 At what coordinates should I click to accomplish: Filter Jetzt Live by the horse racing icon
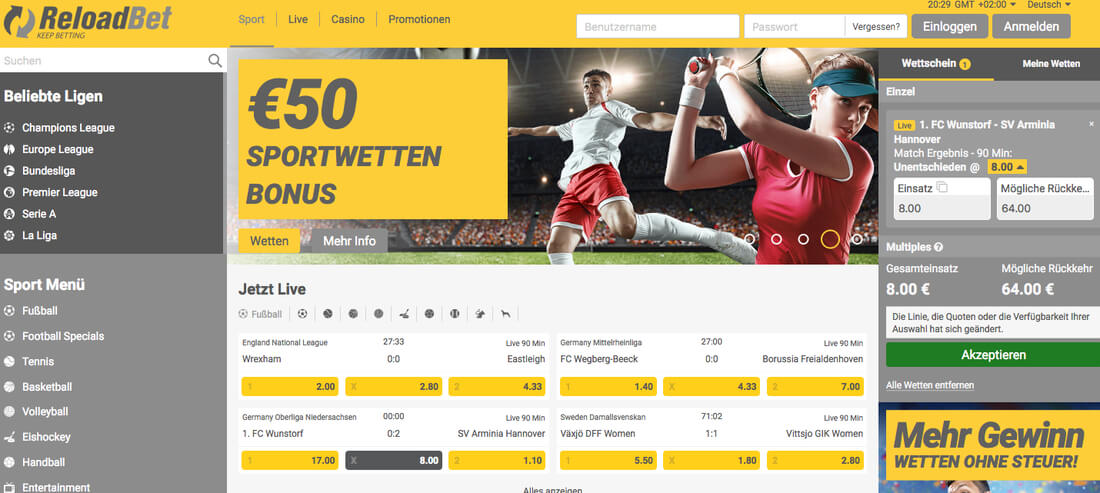pos(480,314)
